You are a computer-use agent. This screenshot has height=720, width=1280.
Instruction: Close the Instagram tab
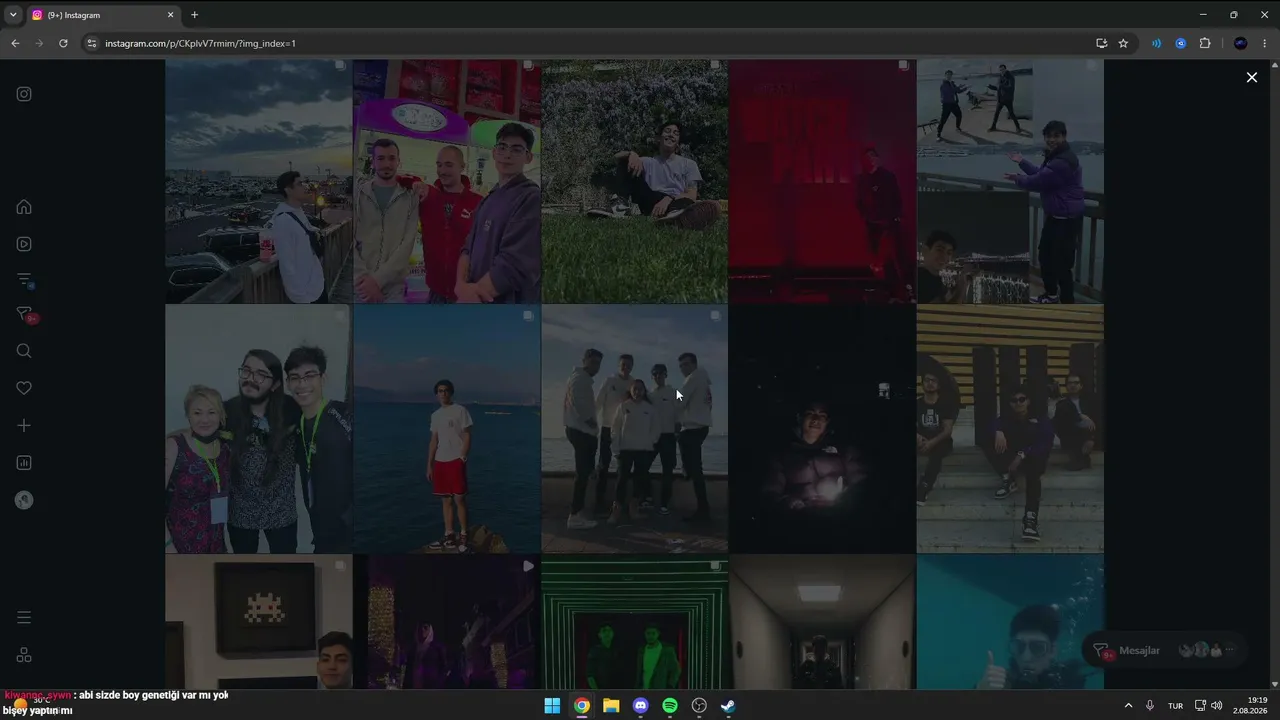click(170, 15)
